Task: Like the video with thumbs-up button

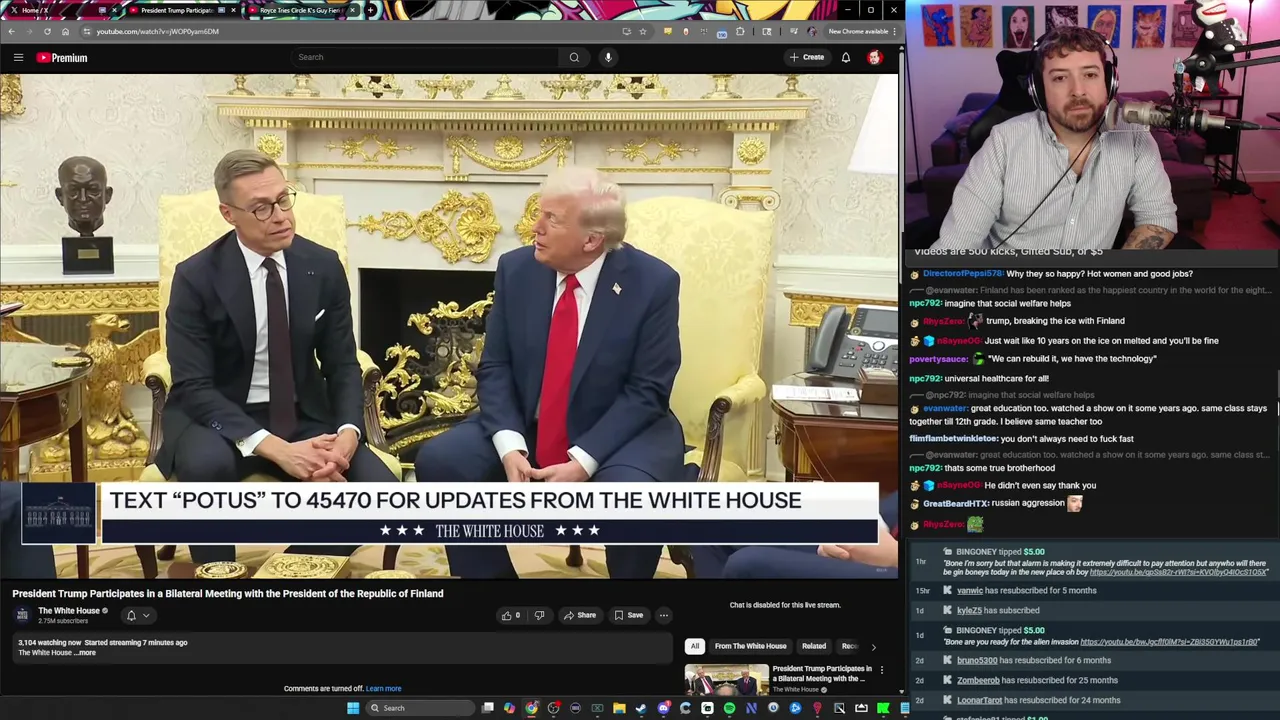Action: pyautogui.click(x=511, y=616)
